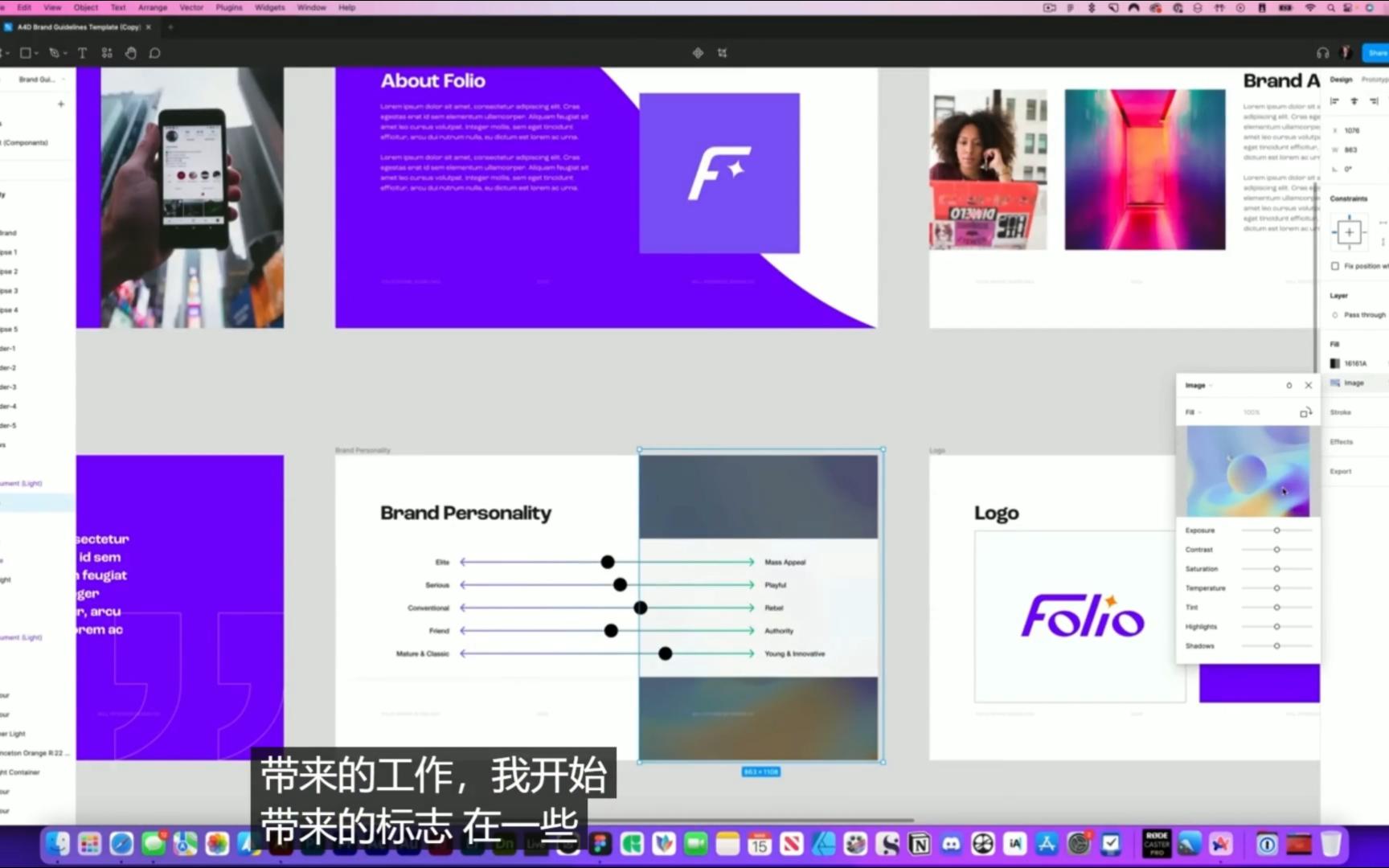Select the Hand tool

click(131, 53)
